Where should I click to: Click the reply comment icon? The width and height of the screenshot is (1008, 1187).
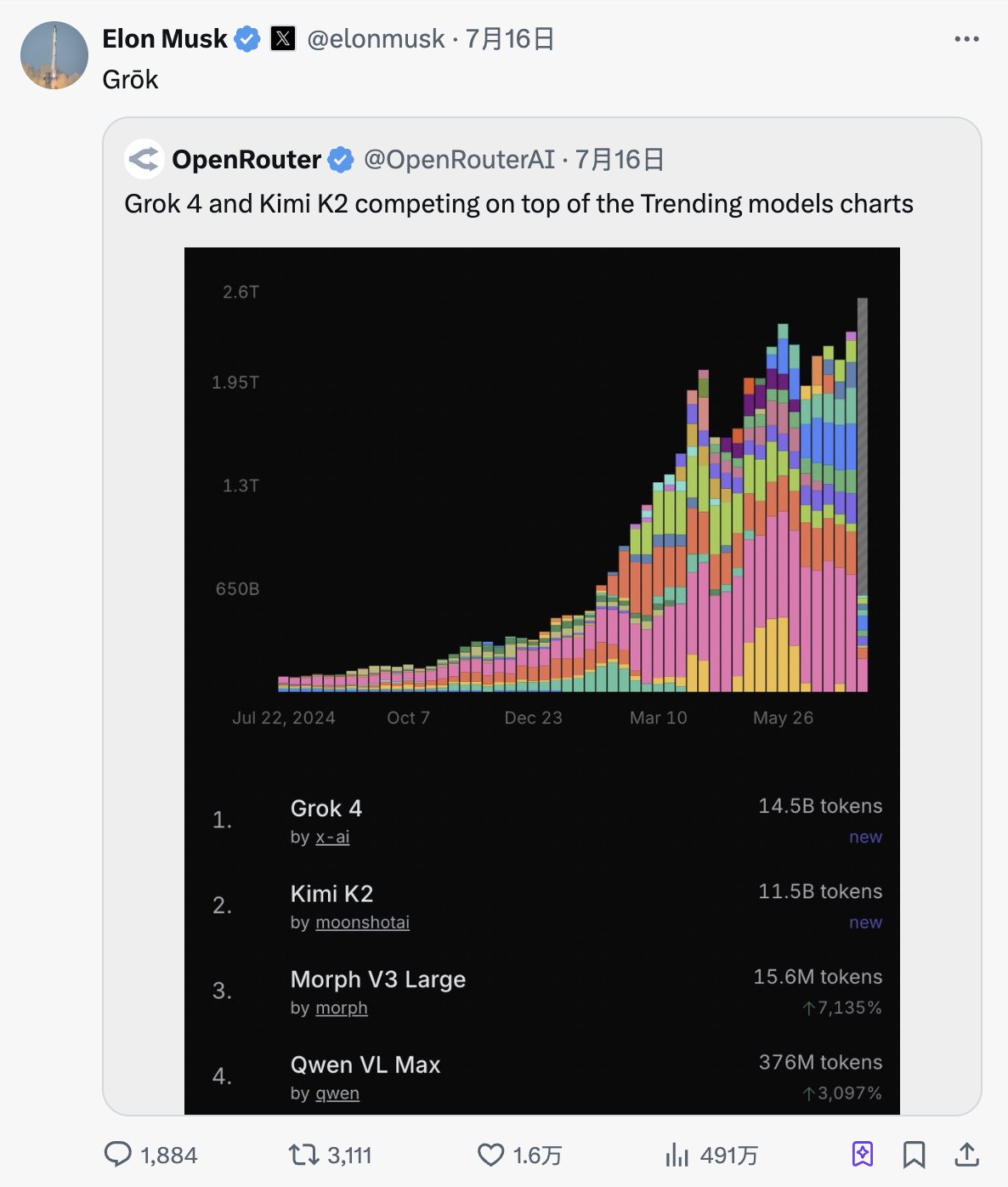pos(117,1154)
